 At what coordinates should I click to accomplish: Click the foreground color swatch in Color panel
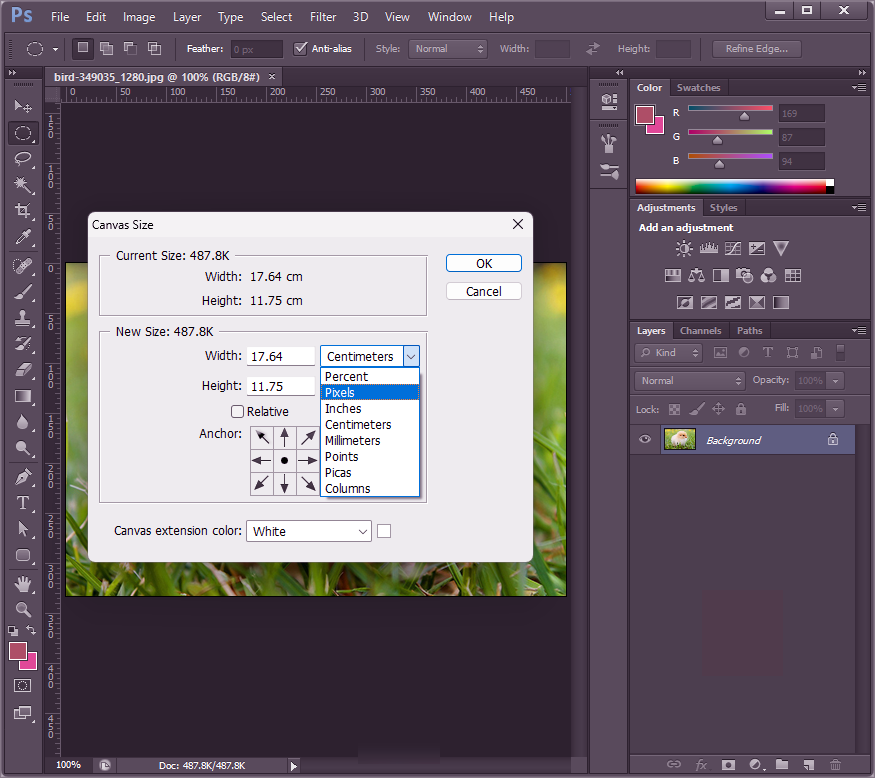[645, 114]
